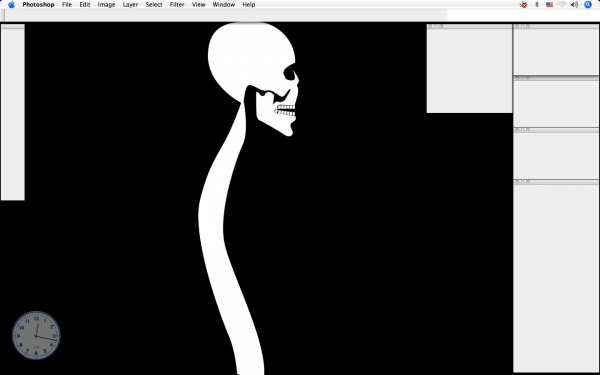Viewport: 600px width, 375px height.
Task: Open Spotlight search
Action: (x=588, y=5)
